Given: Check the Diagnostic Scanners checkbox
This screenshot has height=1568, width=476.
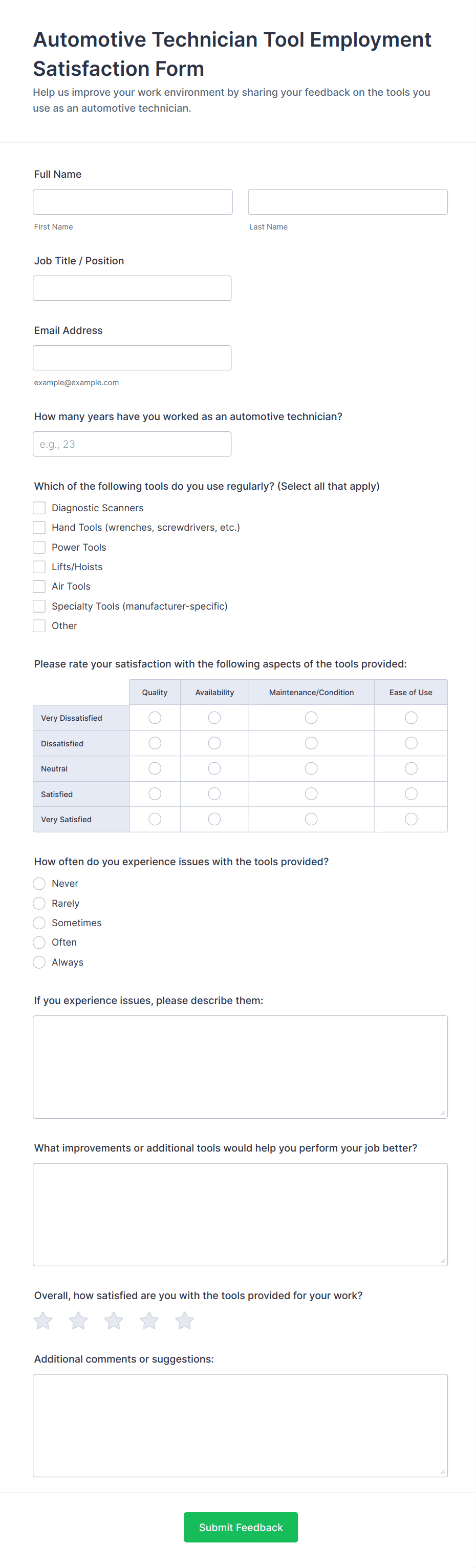Looking at the screenshot, I should (x=39, y=508).
